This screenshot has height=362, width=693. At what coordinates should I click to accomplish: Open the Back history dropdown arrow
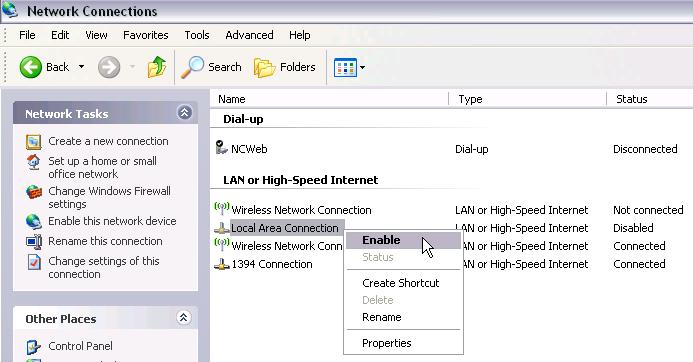(x=81, y=67)
